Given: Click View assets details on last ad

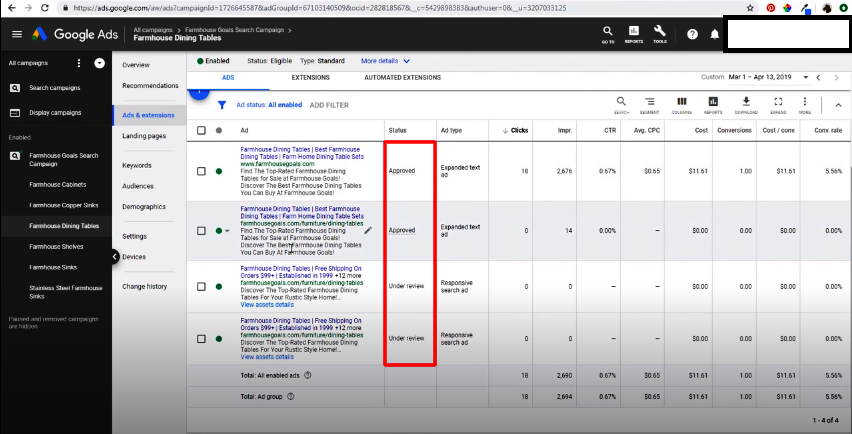Looking at the screenshot, I should point(267,357).
